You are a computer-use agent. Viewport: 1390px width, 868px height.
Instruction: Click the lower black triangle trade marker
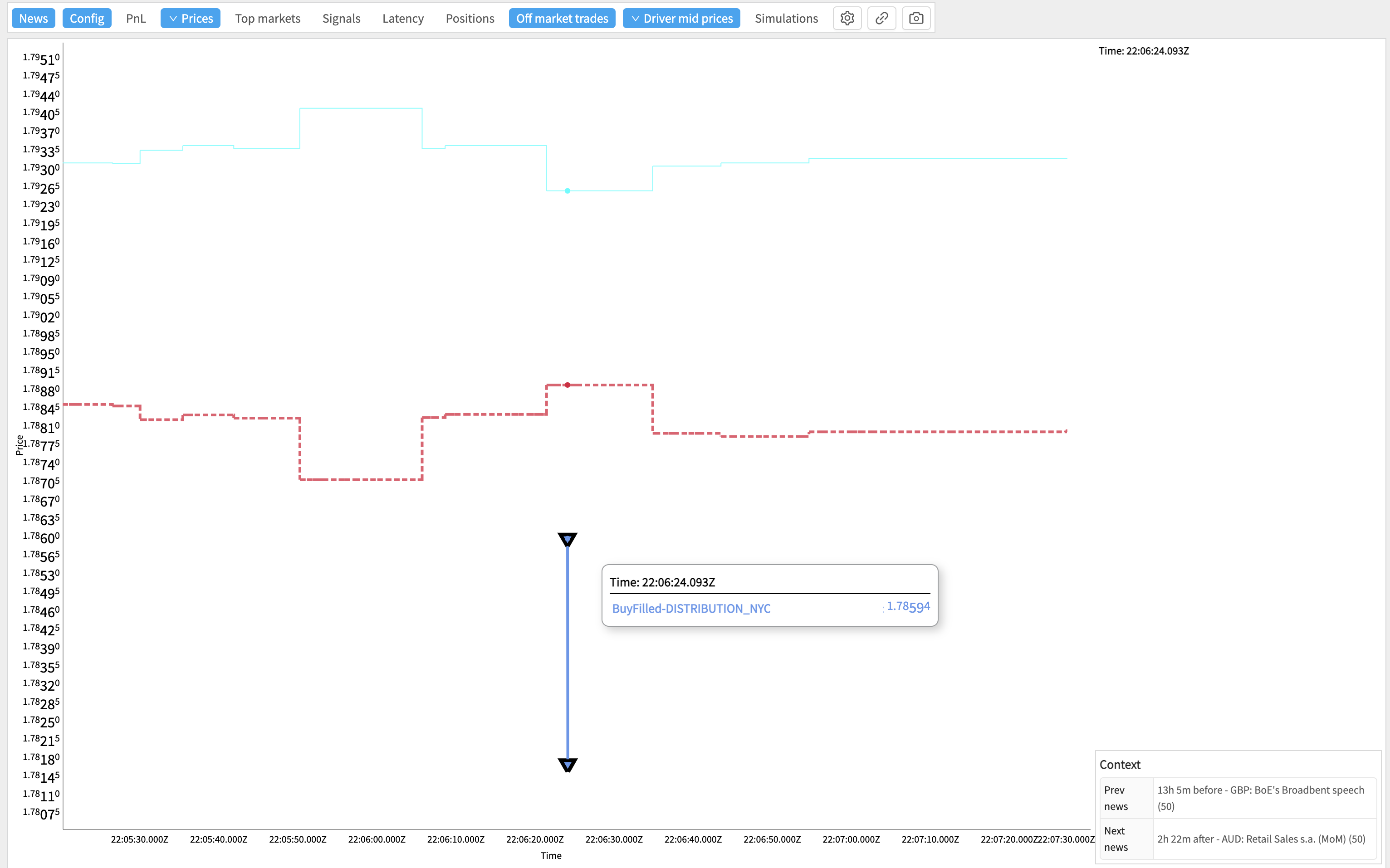(567, 765)
